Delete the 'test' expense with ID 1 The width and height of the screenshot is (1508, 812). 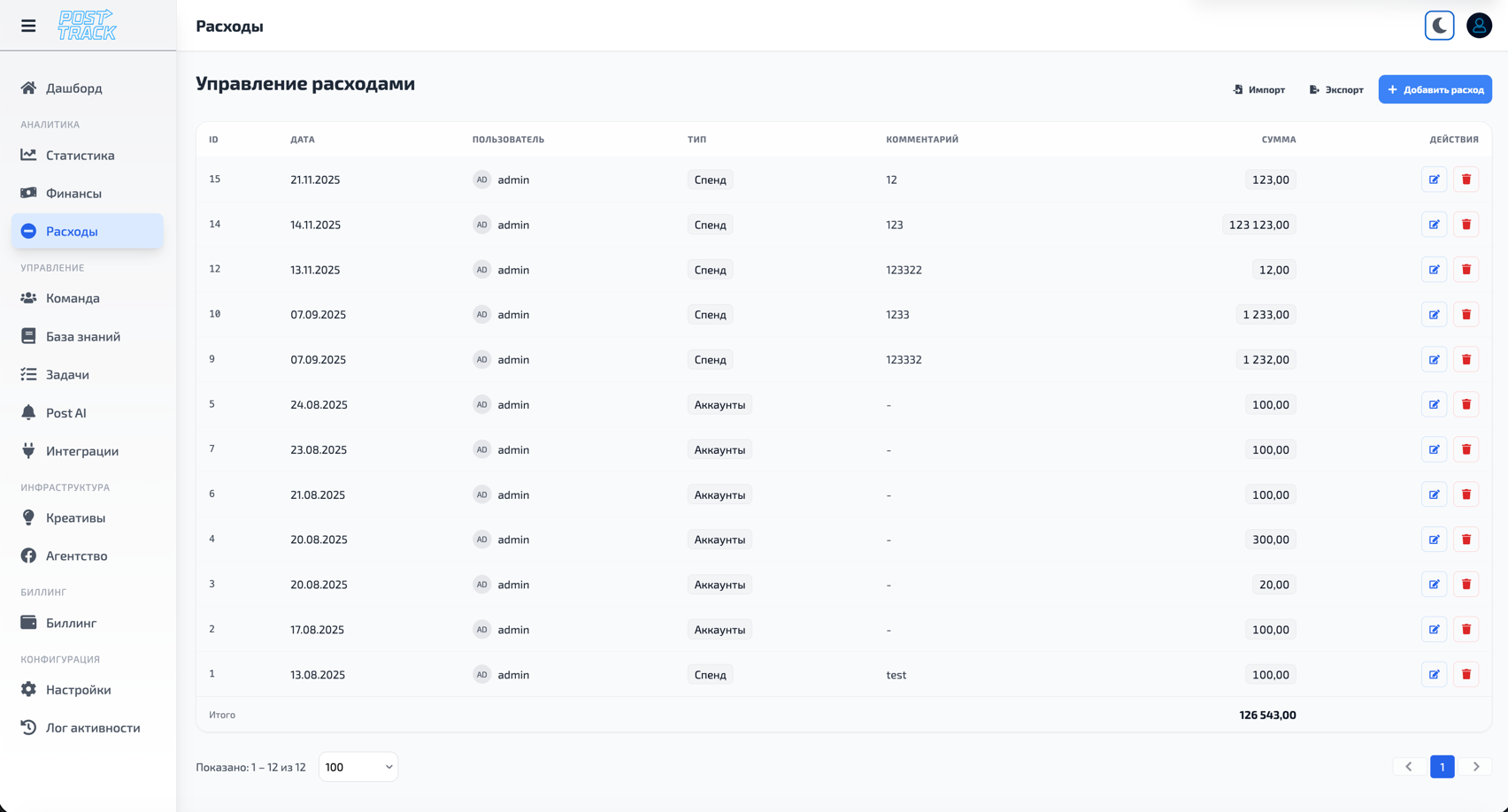click(1466, 675)
